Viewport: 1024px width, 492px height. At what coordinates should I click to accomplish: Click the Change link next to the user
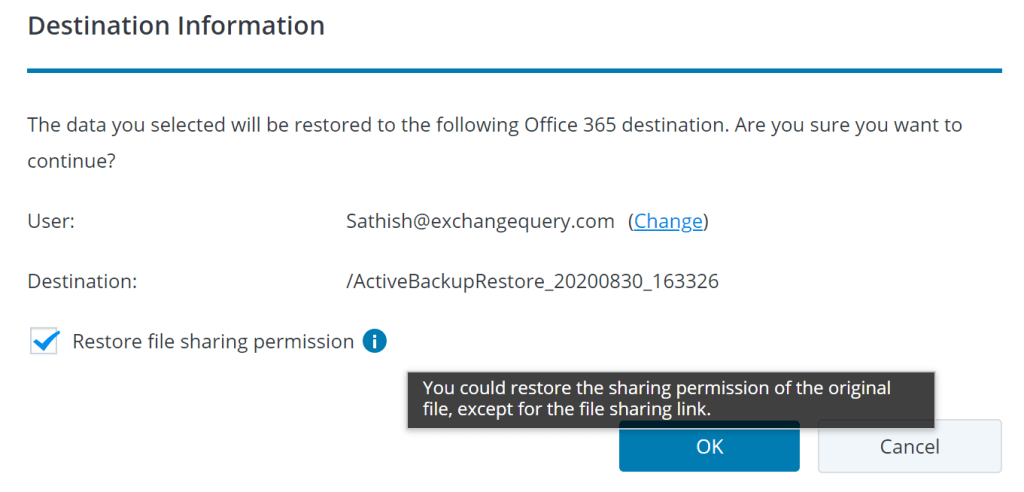coord(668,222)
